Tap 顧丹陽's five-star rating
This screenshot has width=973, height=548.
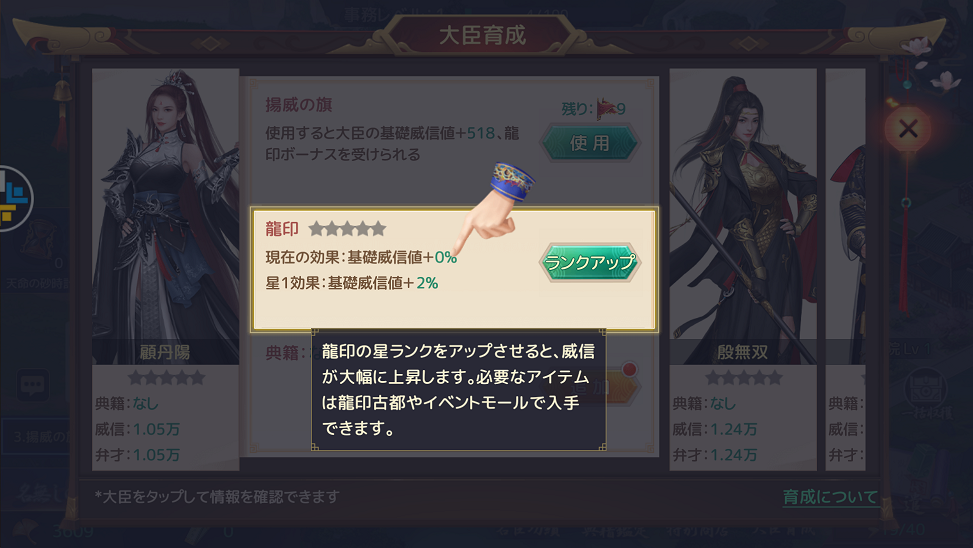(x=166, y=377)
